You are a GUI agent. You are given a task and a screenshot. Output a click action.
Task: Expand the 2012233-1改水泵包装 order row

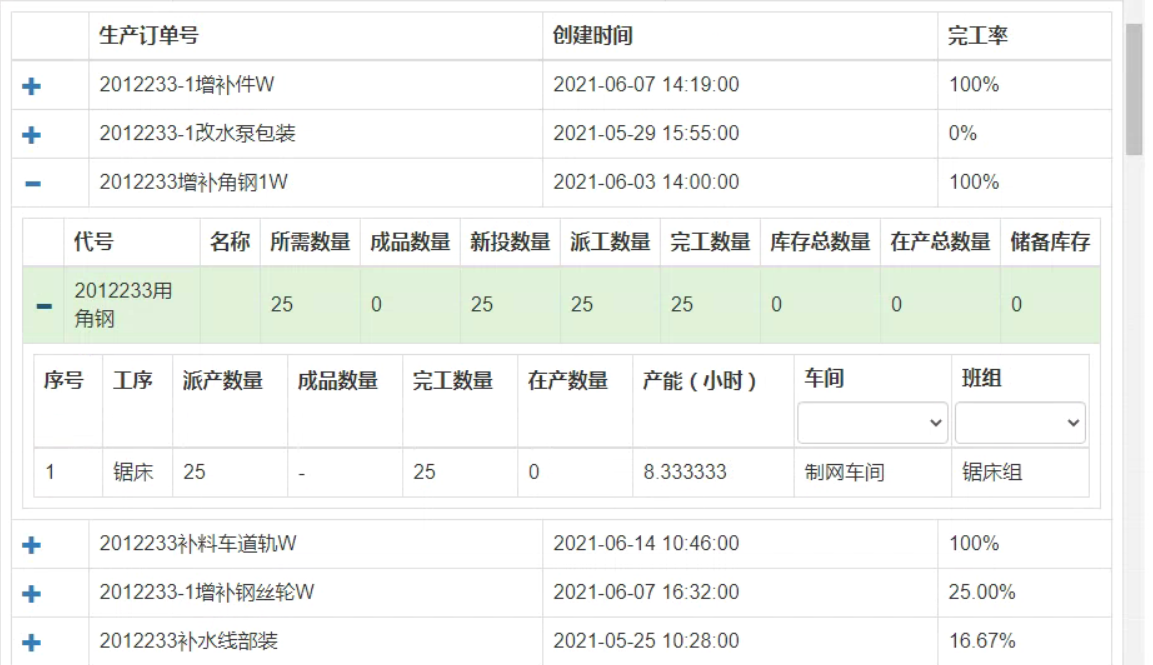31,134
